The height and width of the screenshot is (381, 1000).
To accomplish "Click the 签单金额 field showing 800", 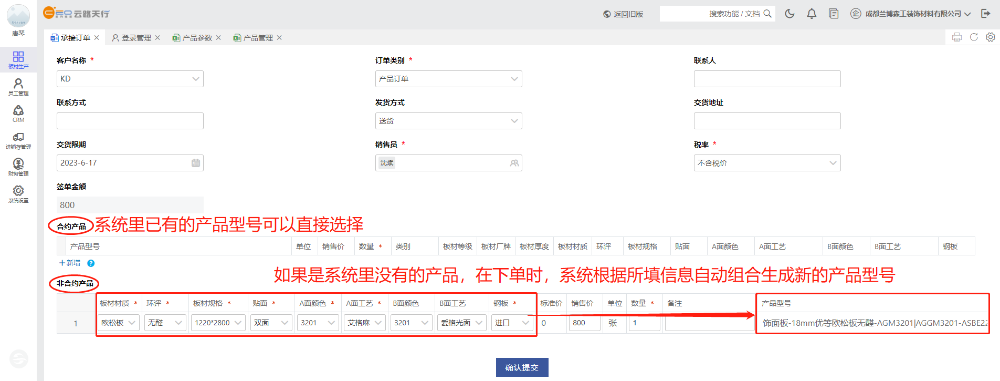I will (x=130, y=205).
